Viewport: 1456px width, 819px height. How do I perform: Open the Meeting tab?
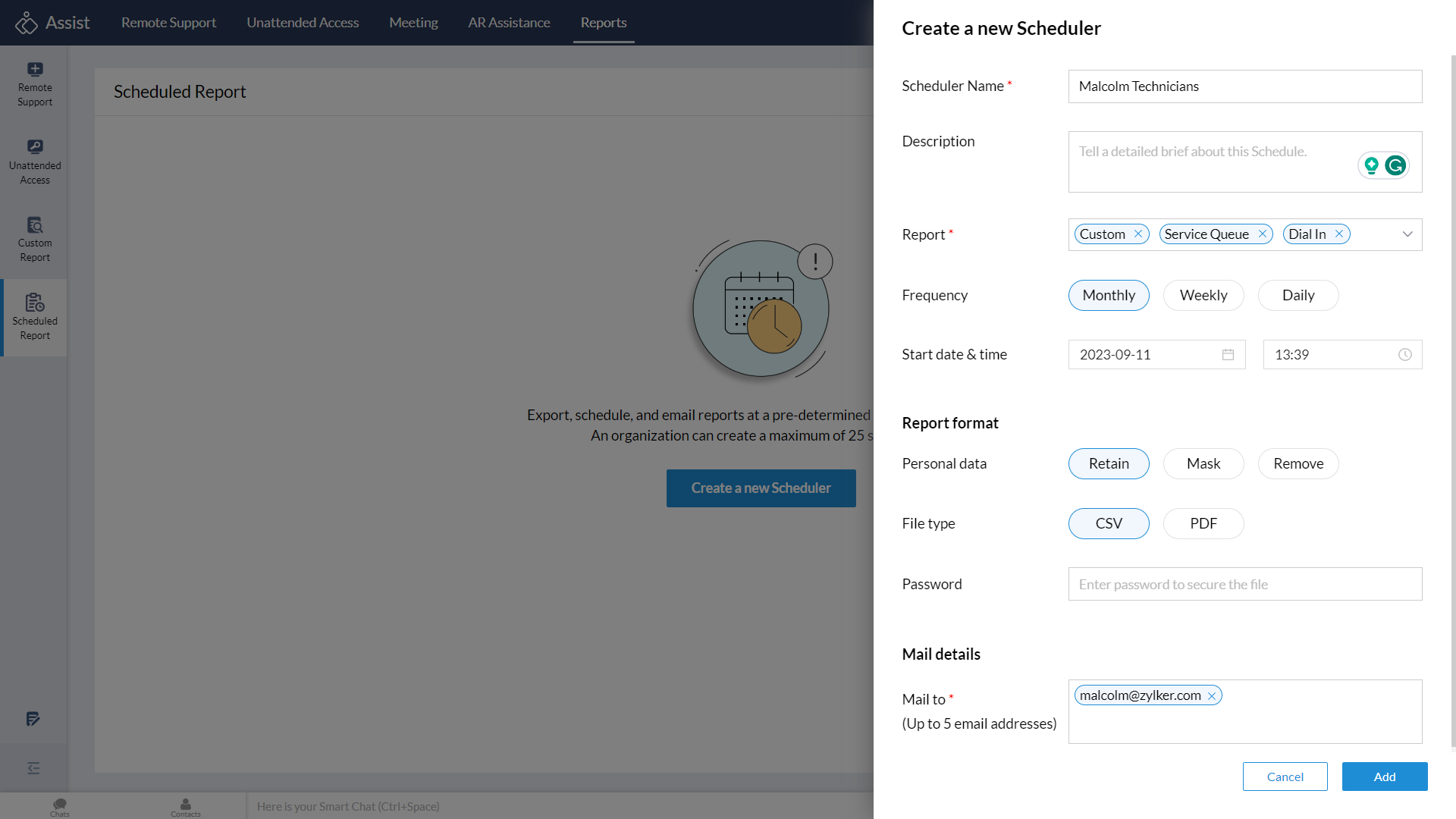click(x=413, y=23)
